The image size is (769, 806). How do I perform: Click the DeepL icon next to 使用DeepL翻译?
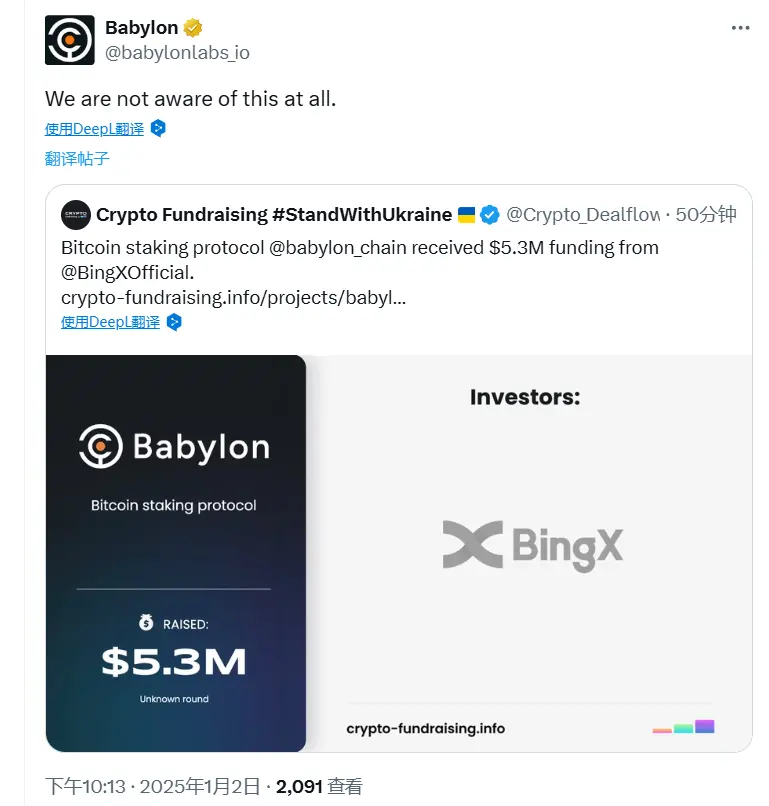[x=158, y=128]
